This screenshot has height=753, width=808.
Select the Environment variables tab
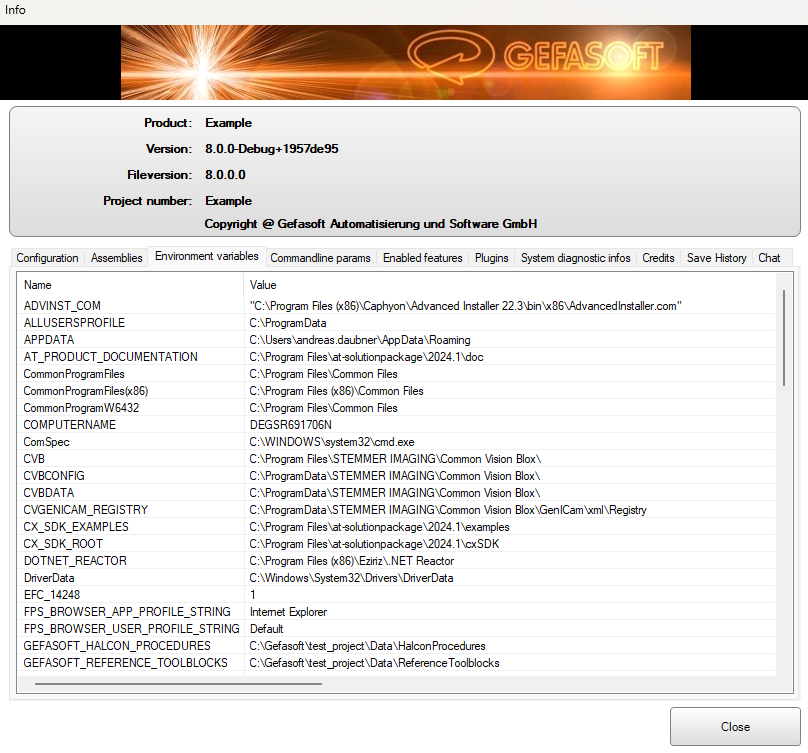pyautogui.click(x=207, y=256)
